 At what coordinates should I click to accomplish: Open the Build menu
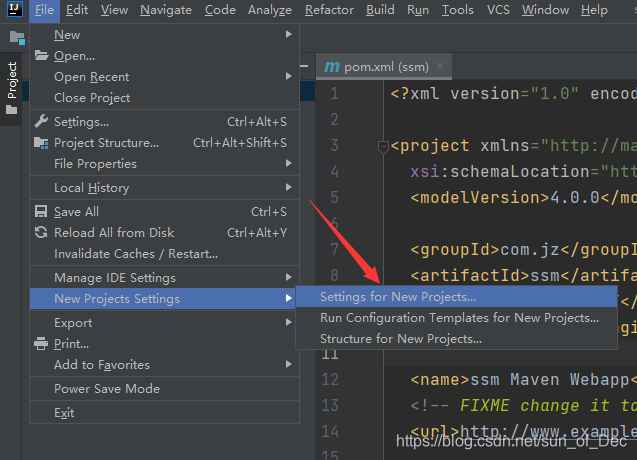click(380, 10)
